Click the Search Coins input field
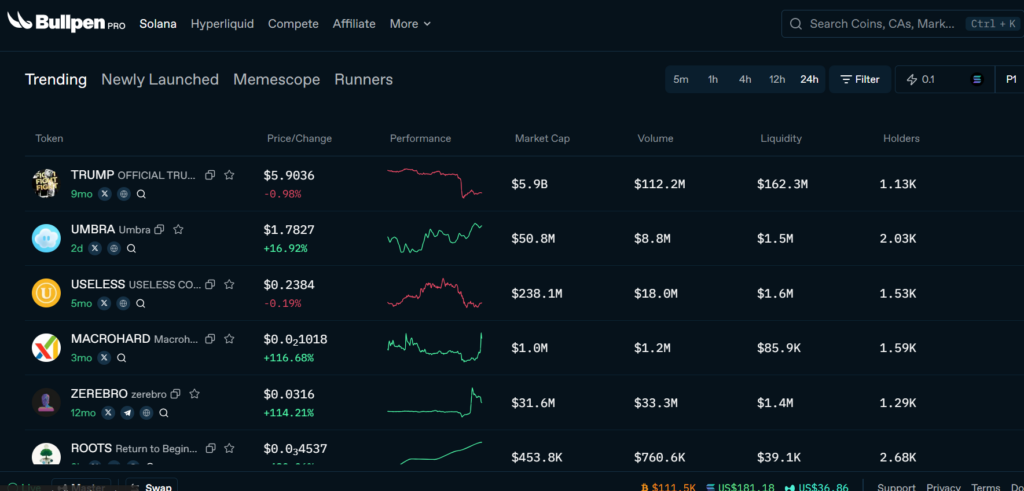The height and width of the screenshot is (491, 1024). [880, 23]
